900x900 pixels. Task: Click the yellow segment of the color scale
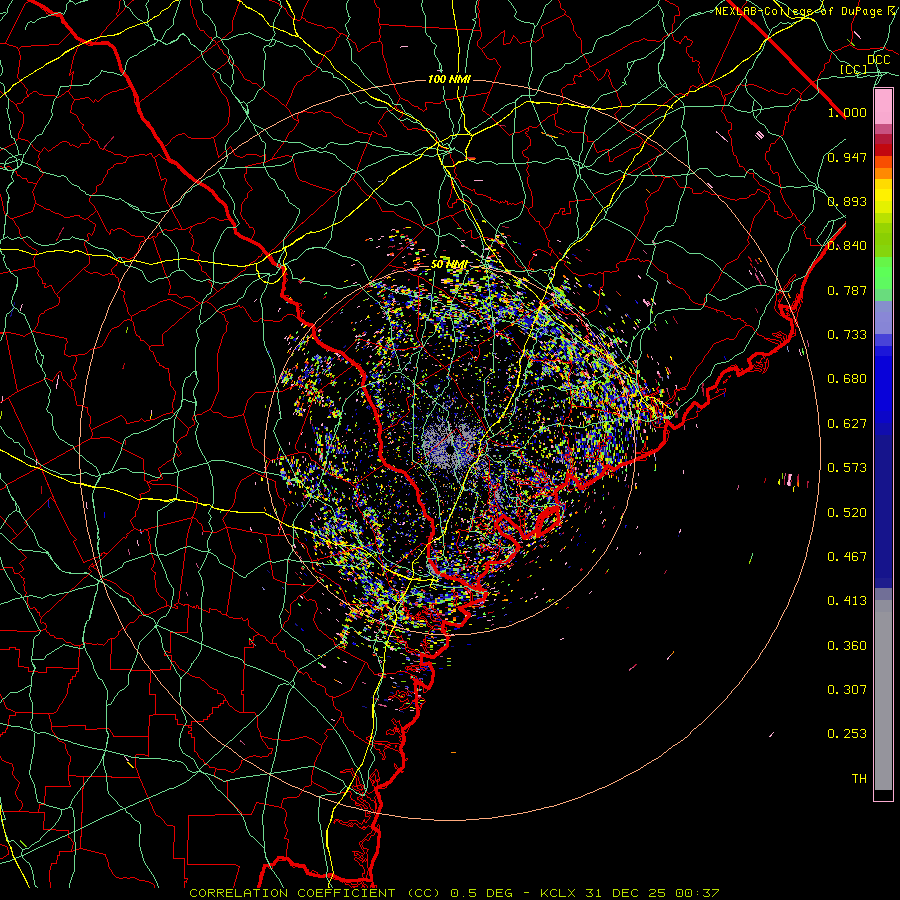pyautogui.click(x=883, y=196)
